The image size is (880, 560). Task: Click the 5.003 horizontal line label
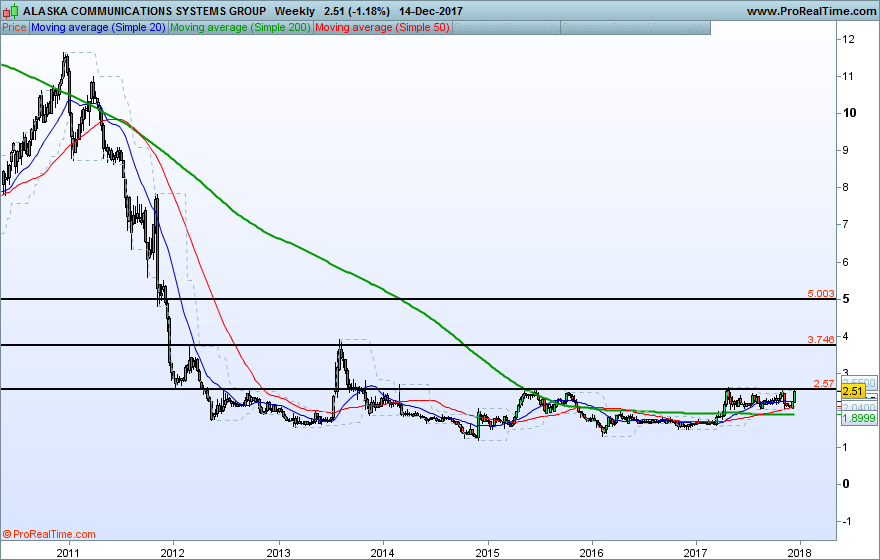point(821,293)
